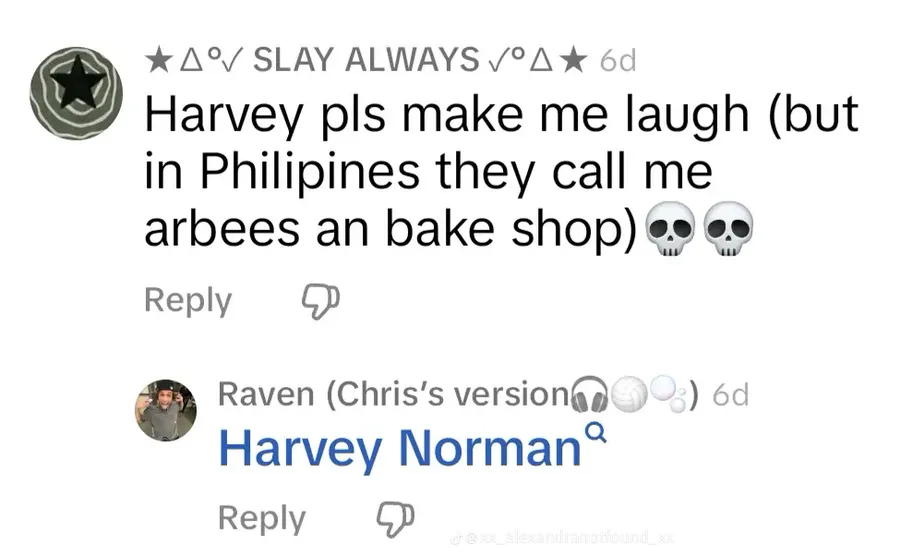The height and width of the screenshot is (557, 900).
Task: Reply to Raven's comment
Action: pos(262,519)
